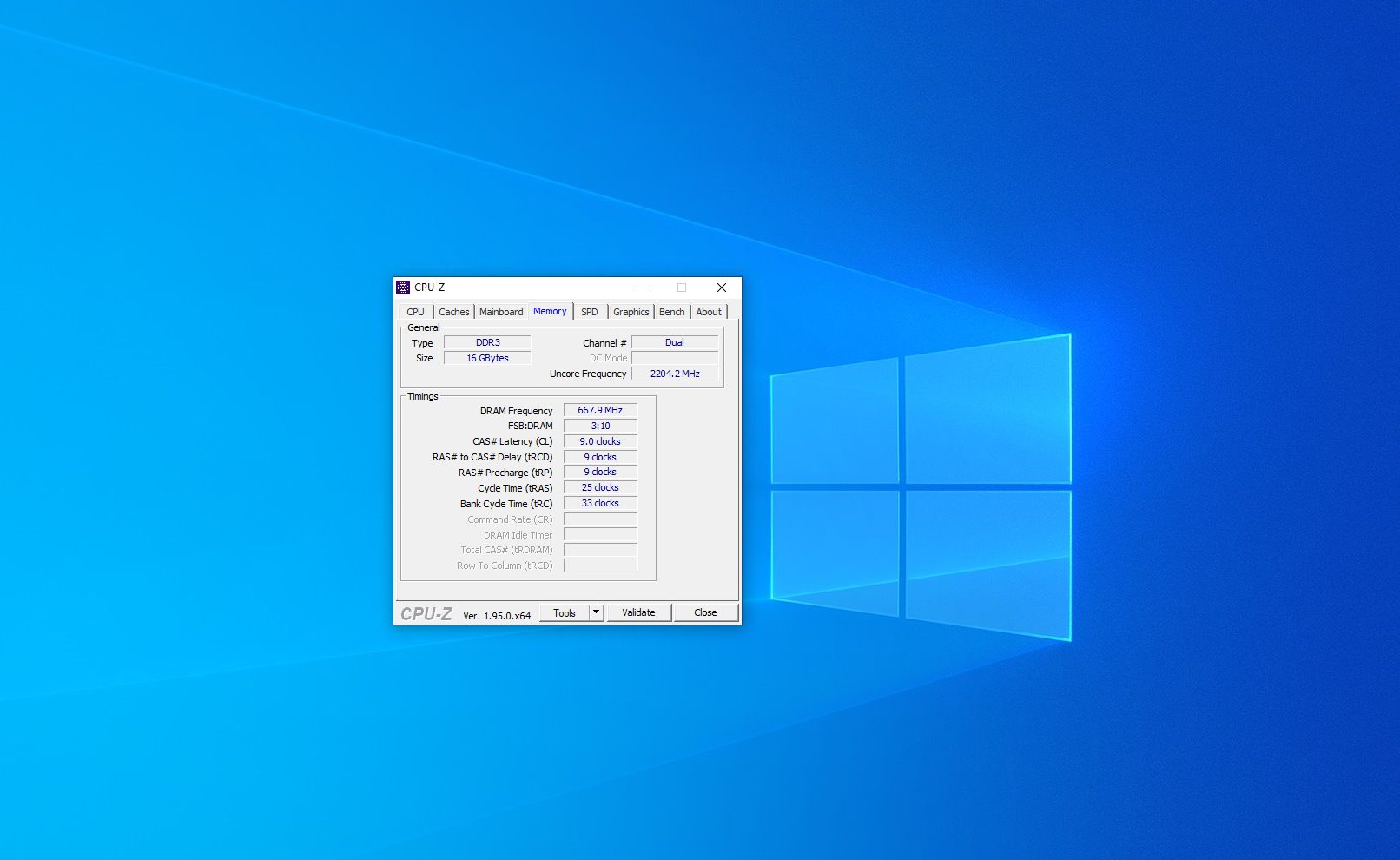Click the tRCD delay value field

[x=600, y=457]
